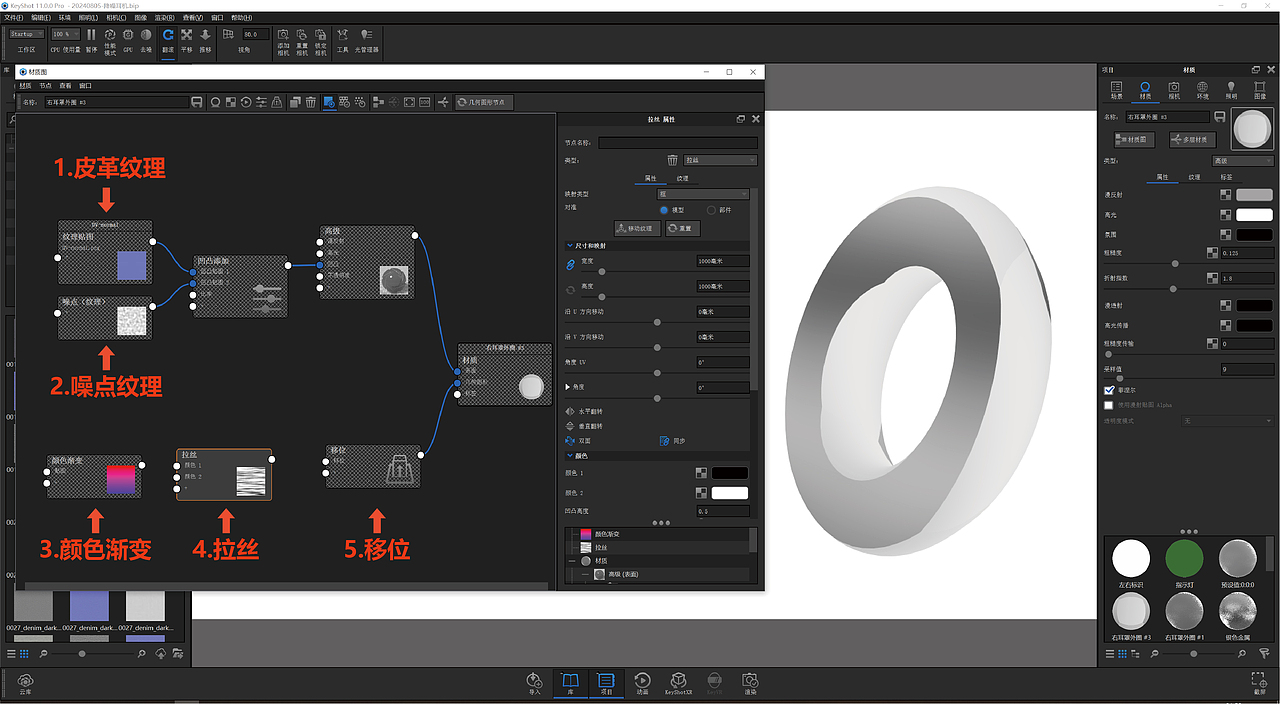Open the 云库 cloud library icon
The height and width of the screenshot is (704, 1280).
(25, 680)
